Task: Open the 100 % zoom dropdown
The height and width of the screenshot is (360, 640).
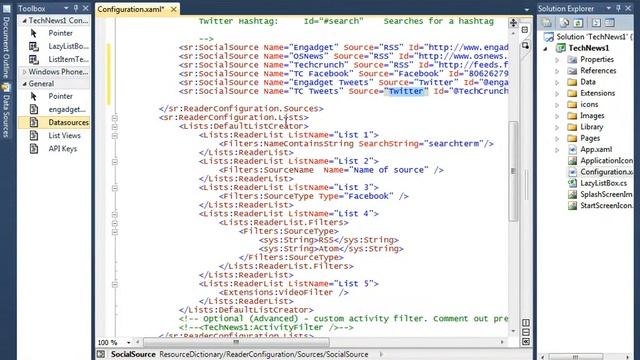Action: pyautogui.click(x=129, y=342)
